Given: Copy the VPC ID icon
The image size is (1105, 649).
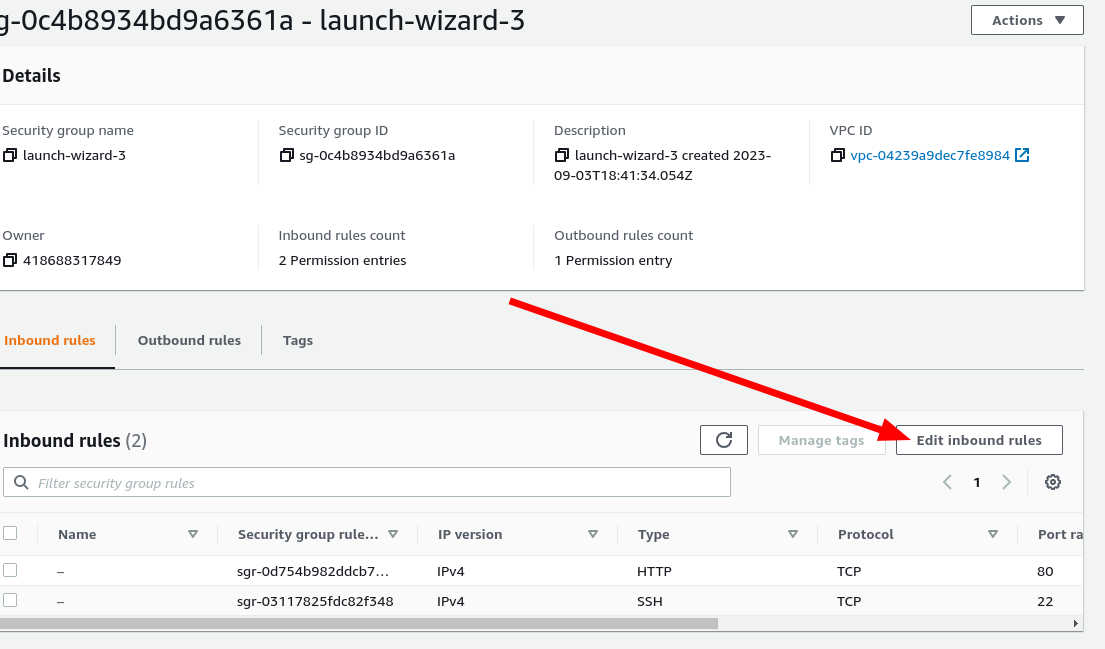Looking at the screenshot, I should (x=838, y=156).
